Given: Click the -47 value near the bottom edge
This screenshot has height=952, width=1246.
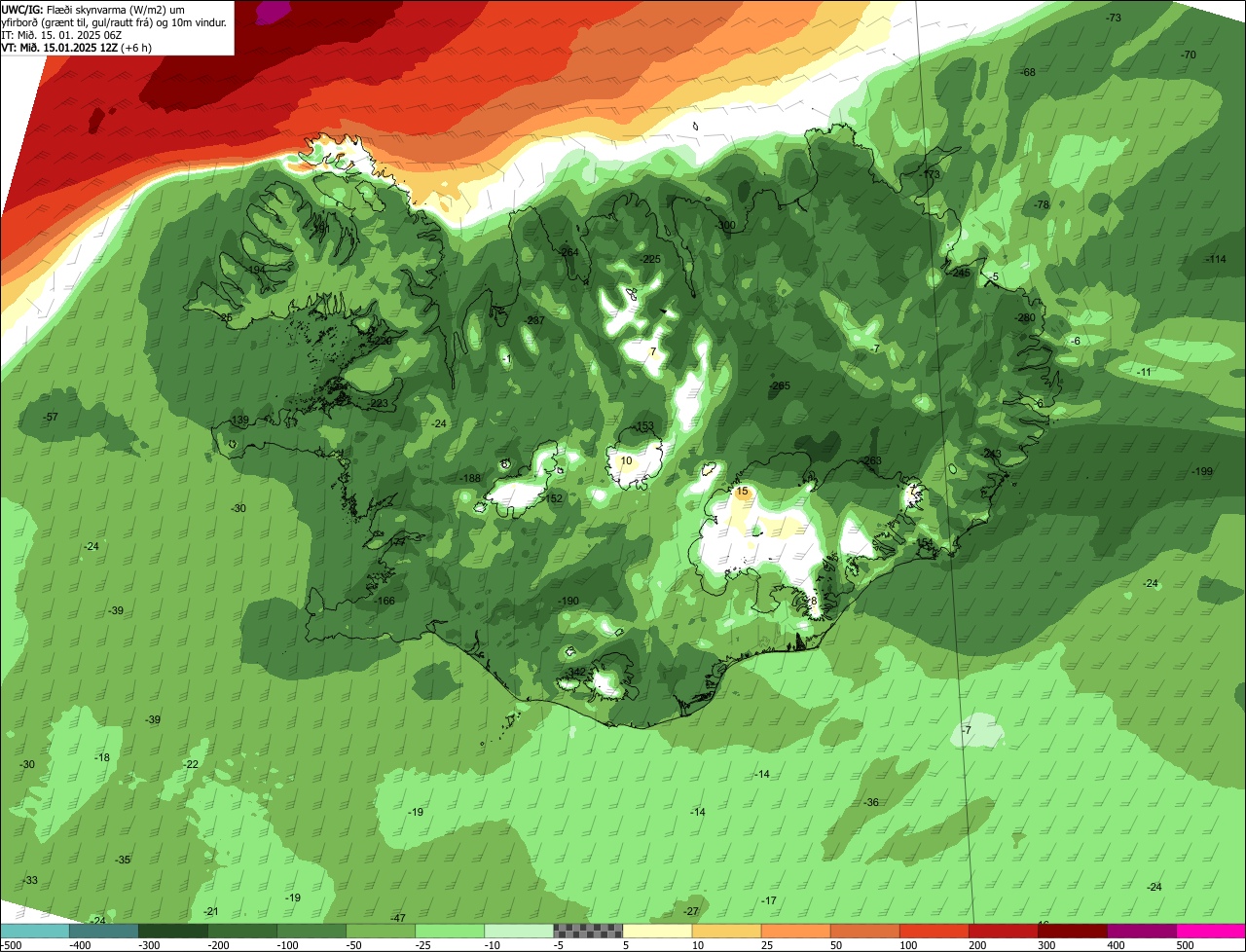Looking at the screenshot, I should (397, 918).
